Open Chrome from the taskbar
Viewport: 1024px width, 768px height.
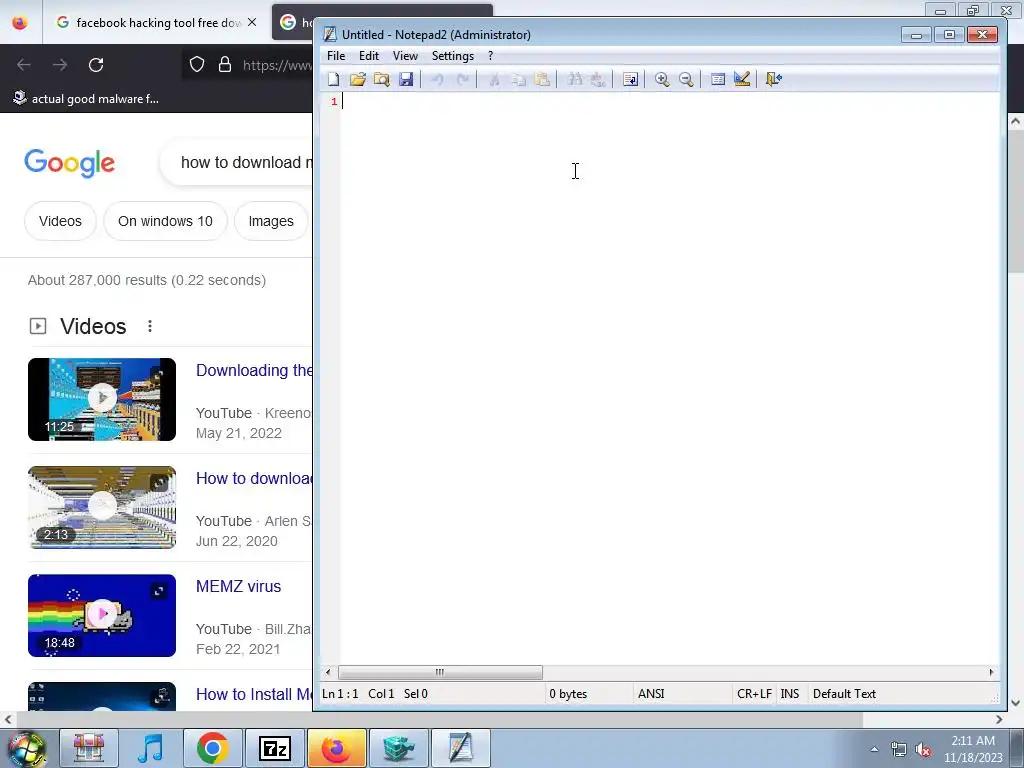(212, 748)
